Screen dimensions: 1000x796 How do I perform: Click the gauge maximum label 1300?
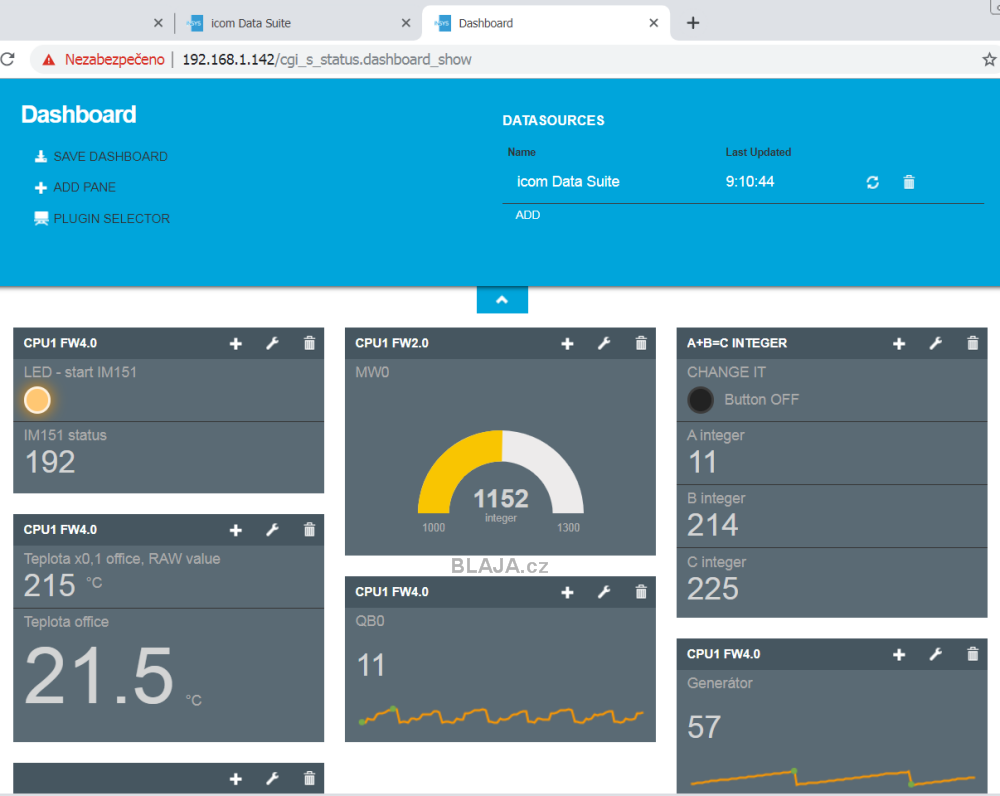click(568, 528)
